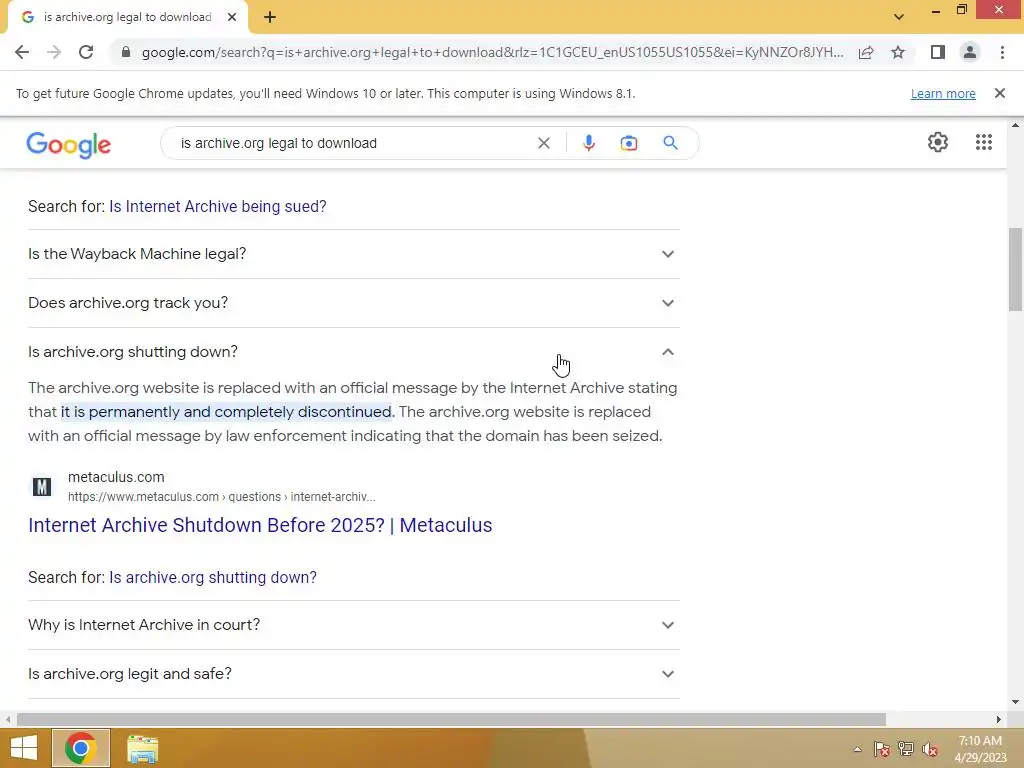
Task: Click the Chrome taskbar icon
Action: 80,748
